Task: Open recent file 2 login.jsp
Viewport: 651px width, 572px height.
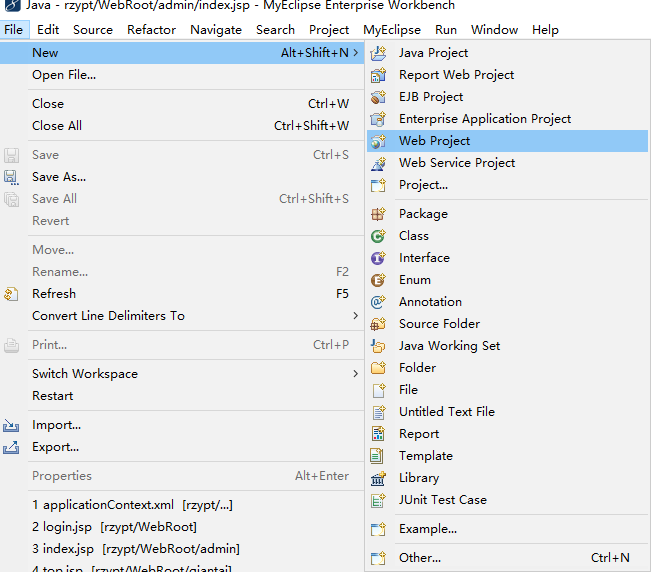Action: [x=182, y=527]
